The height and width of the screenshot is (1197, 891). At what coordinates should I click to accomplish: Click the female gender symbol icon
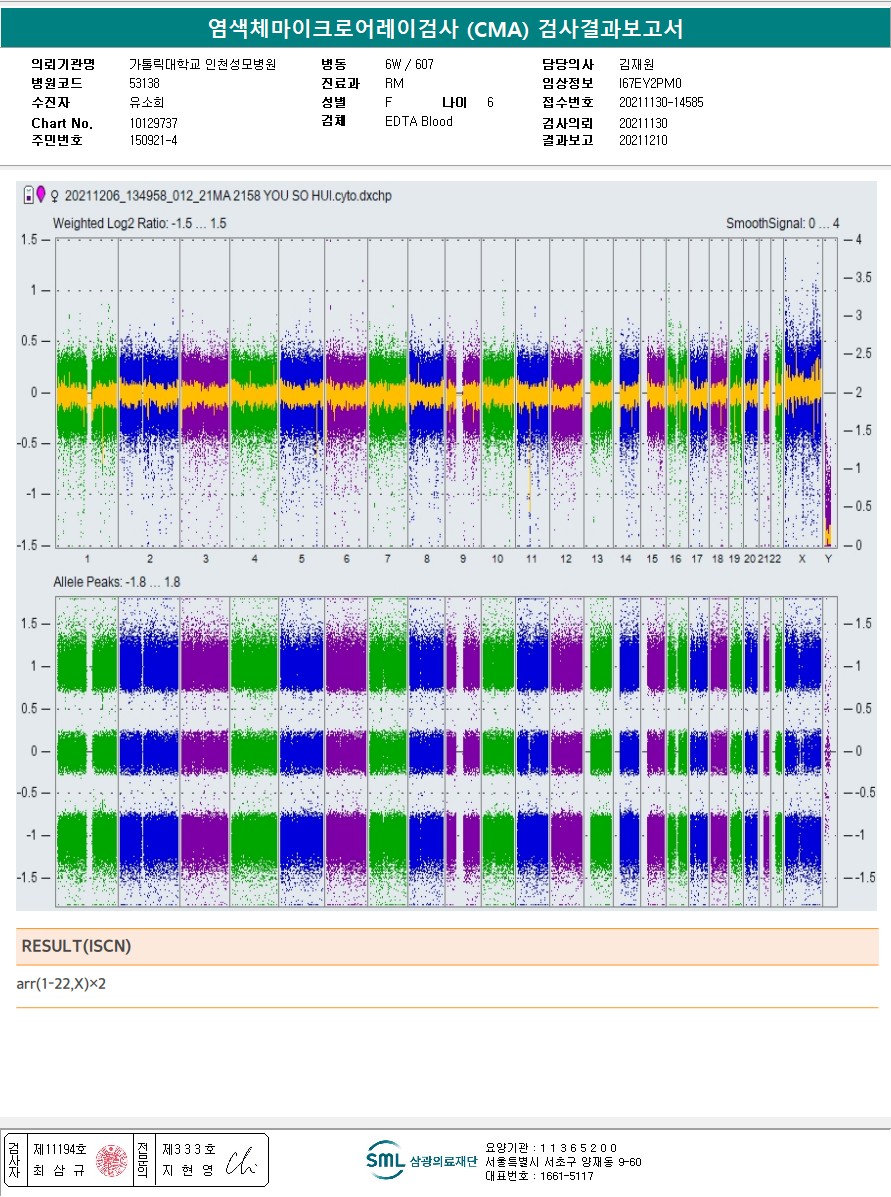click(x=55, y=196)
